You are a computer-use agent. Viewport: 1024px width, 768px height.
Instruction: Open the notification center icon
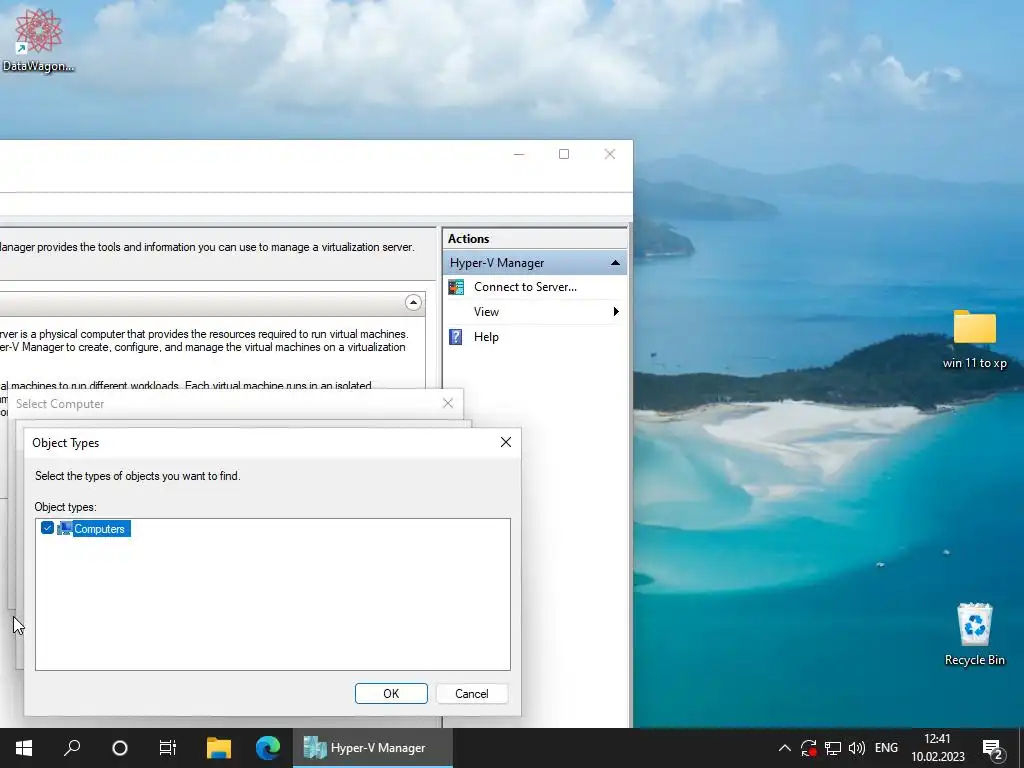pyautogui.click(x=992, y=748)
